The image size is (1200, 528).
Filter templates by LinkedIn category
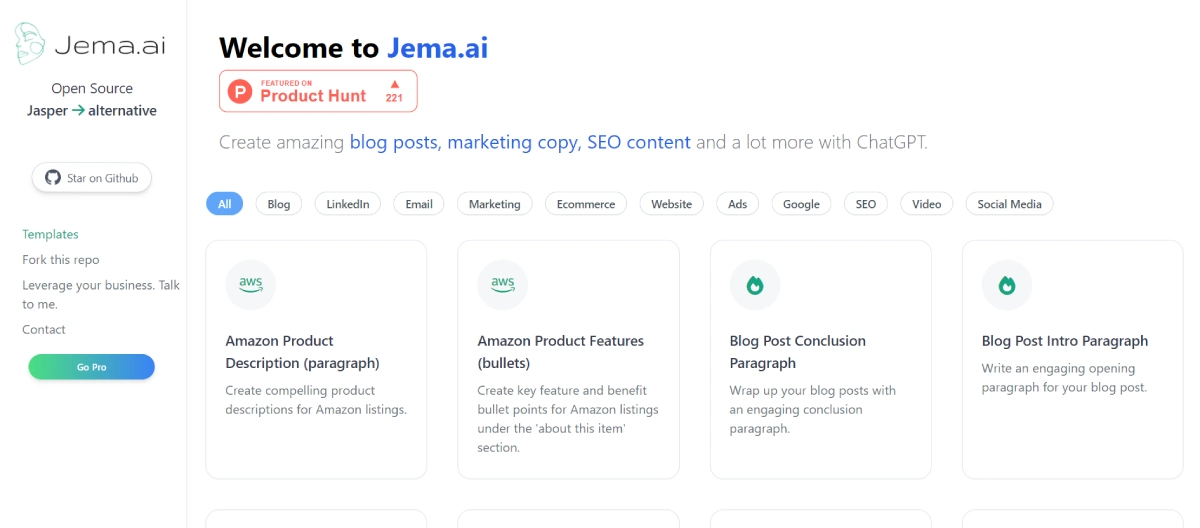pos(348,204)
